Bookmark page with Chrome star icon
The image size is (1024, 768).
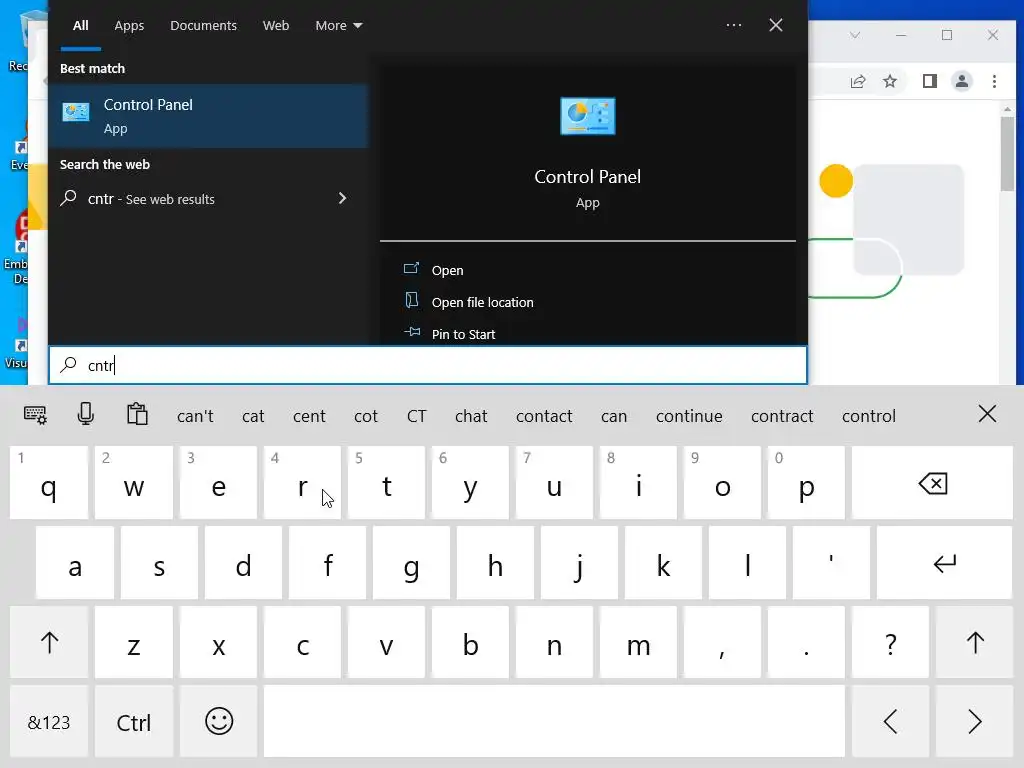click(x=890, y=81)
